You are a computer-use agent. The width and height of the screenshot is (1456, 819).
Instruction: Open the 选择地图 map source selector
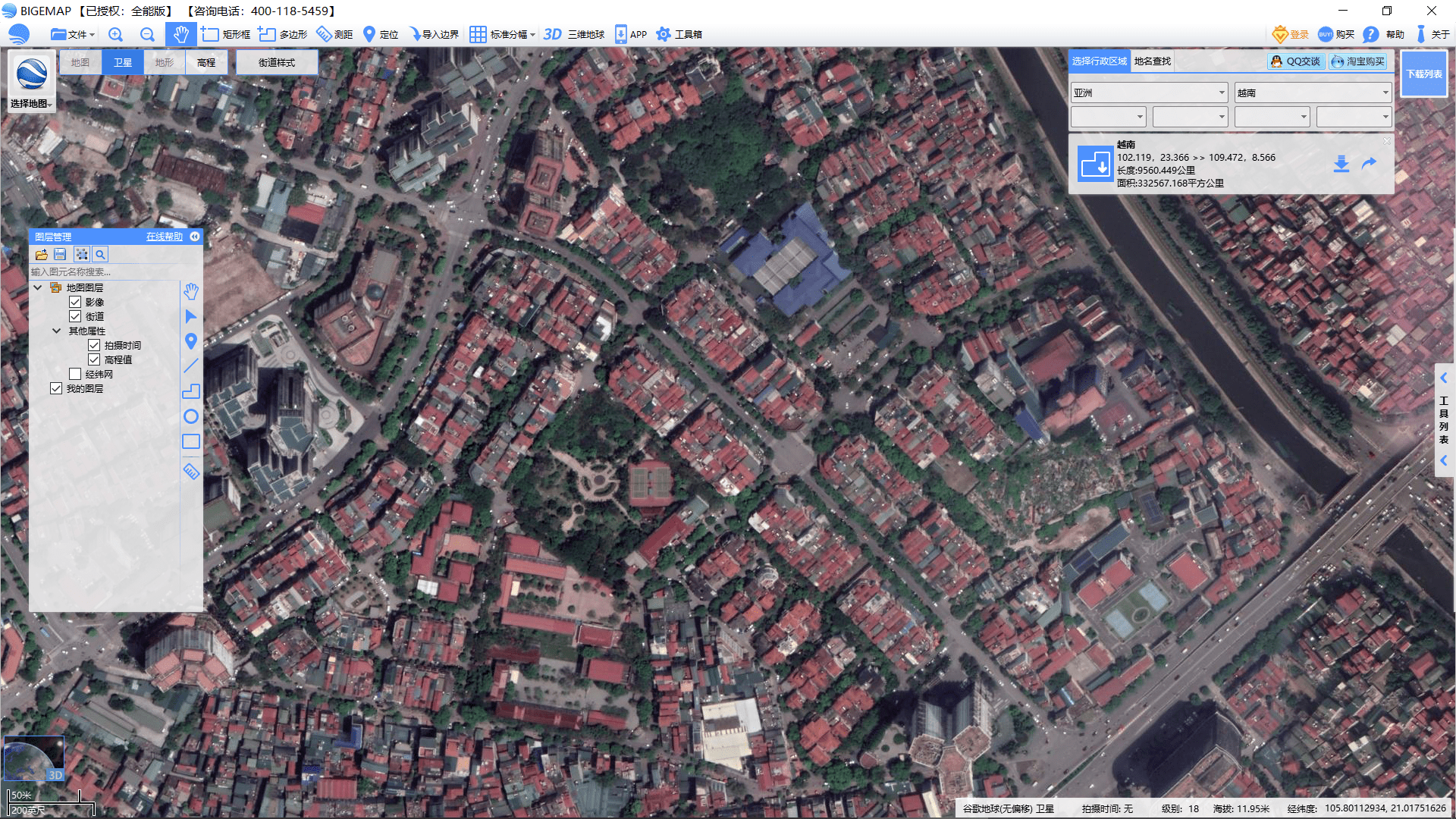[x=31, y=81]
